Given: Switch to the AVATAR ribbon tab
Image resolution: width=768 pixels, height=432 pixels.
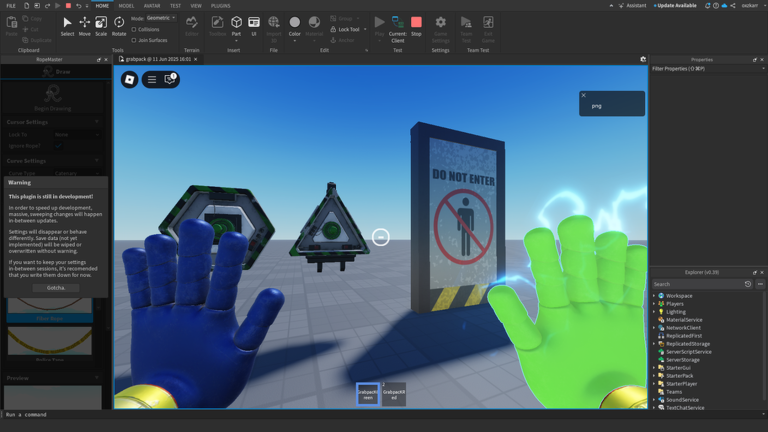Looking at the screenshot, I should pyautogui.click(x=152, y=6).
